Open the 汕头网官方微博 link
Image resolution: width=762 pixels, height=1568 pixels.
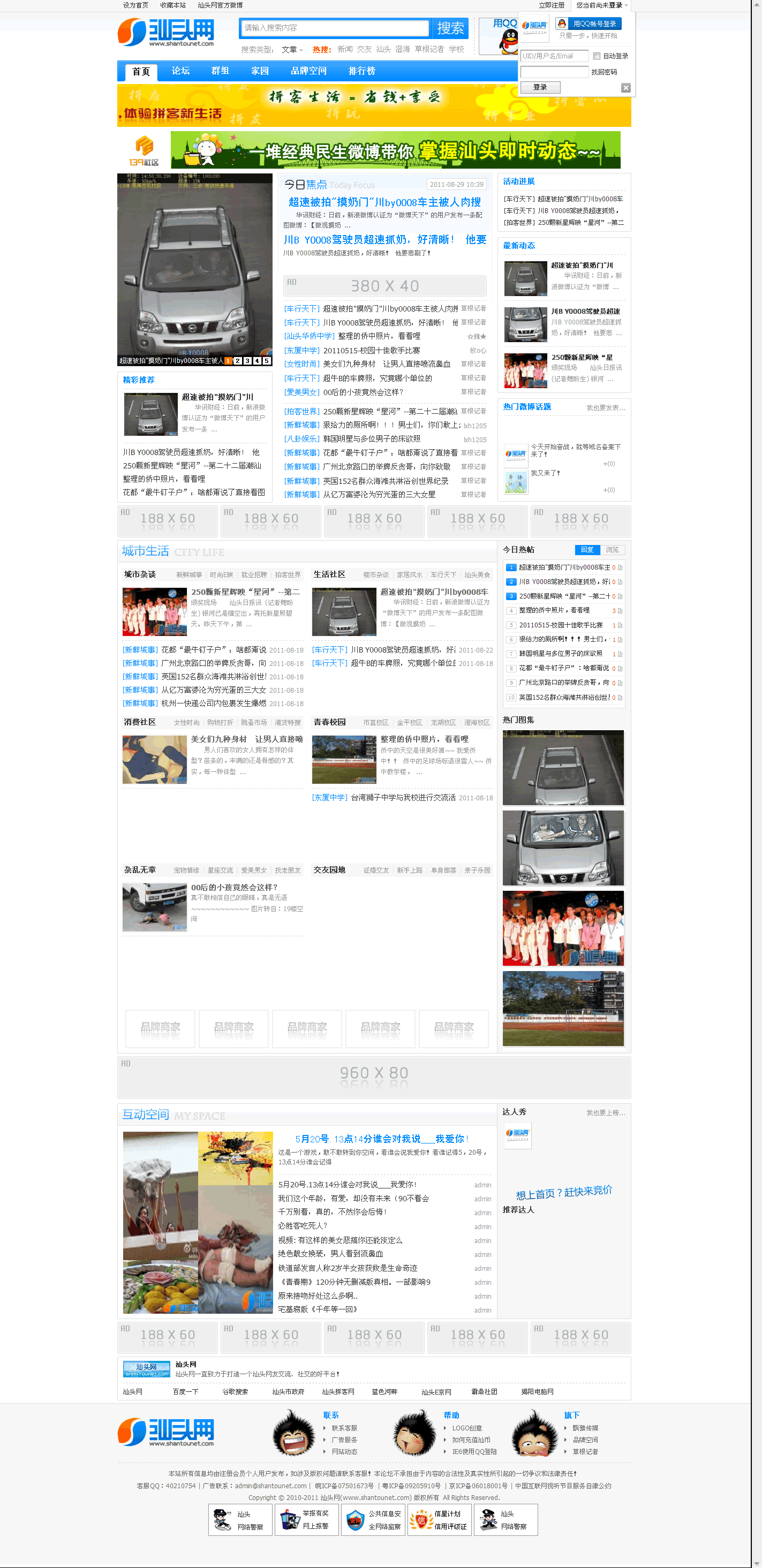220,5
